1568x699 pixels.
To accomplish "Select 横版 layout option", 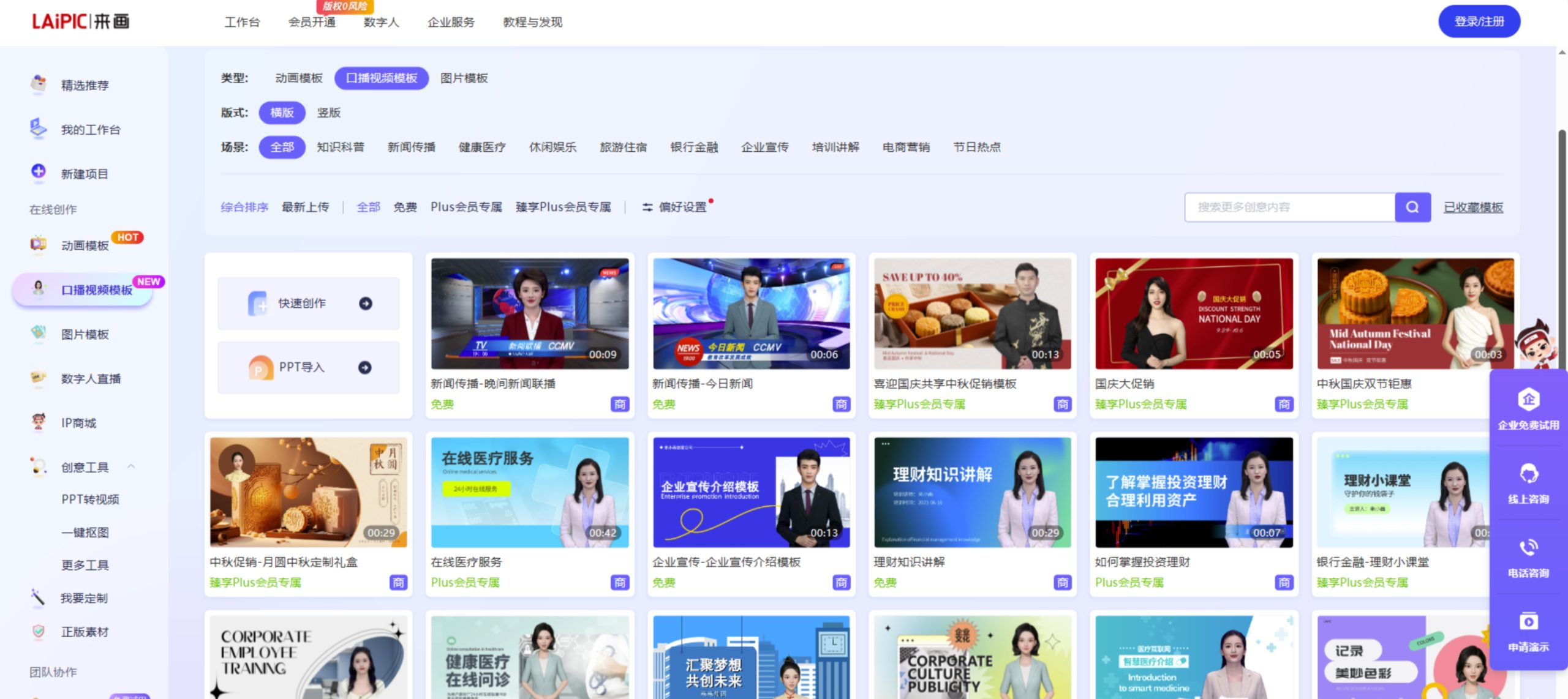I will 282,113.
